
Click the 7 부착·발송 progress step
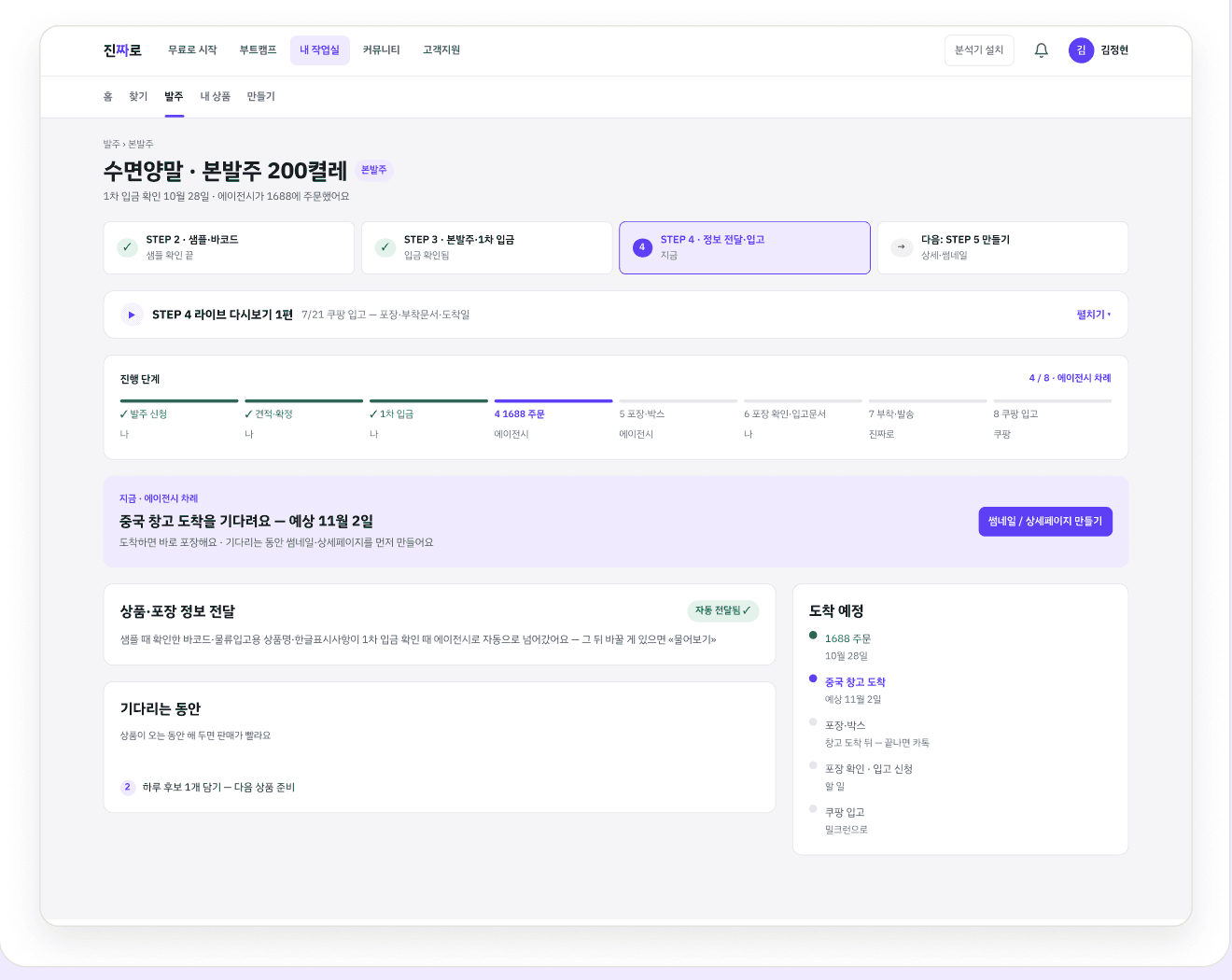pos(928,419)
